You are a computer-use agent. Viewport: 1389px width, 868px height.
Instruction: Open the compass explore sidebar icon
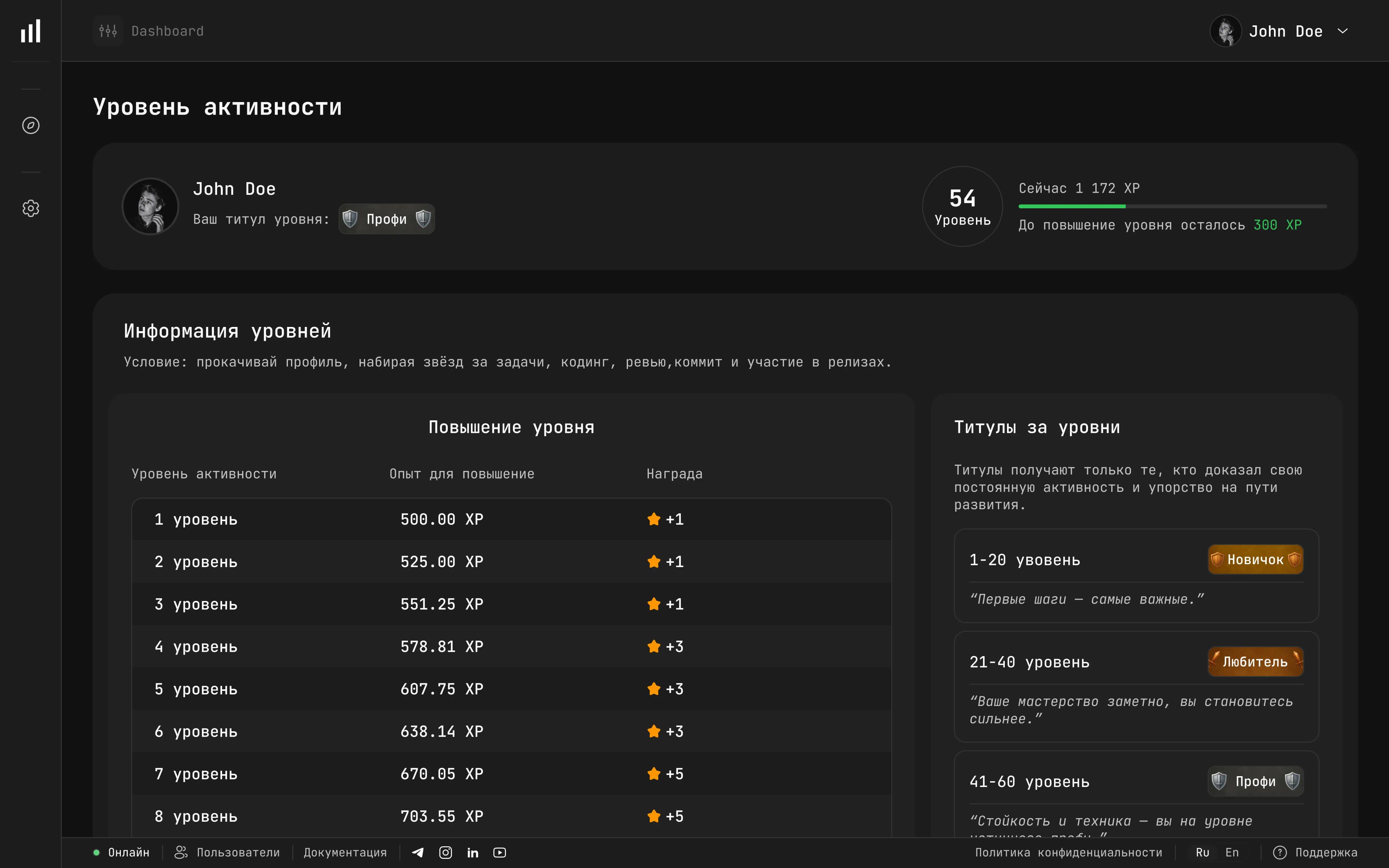tap(30, 125)
